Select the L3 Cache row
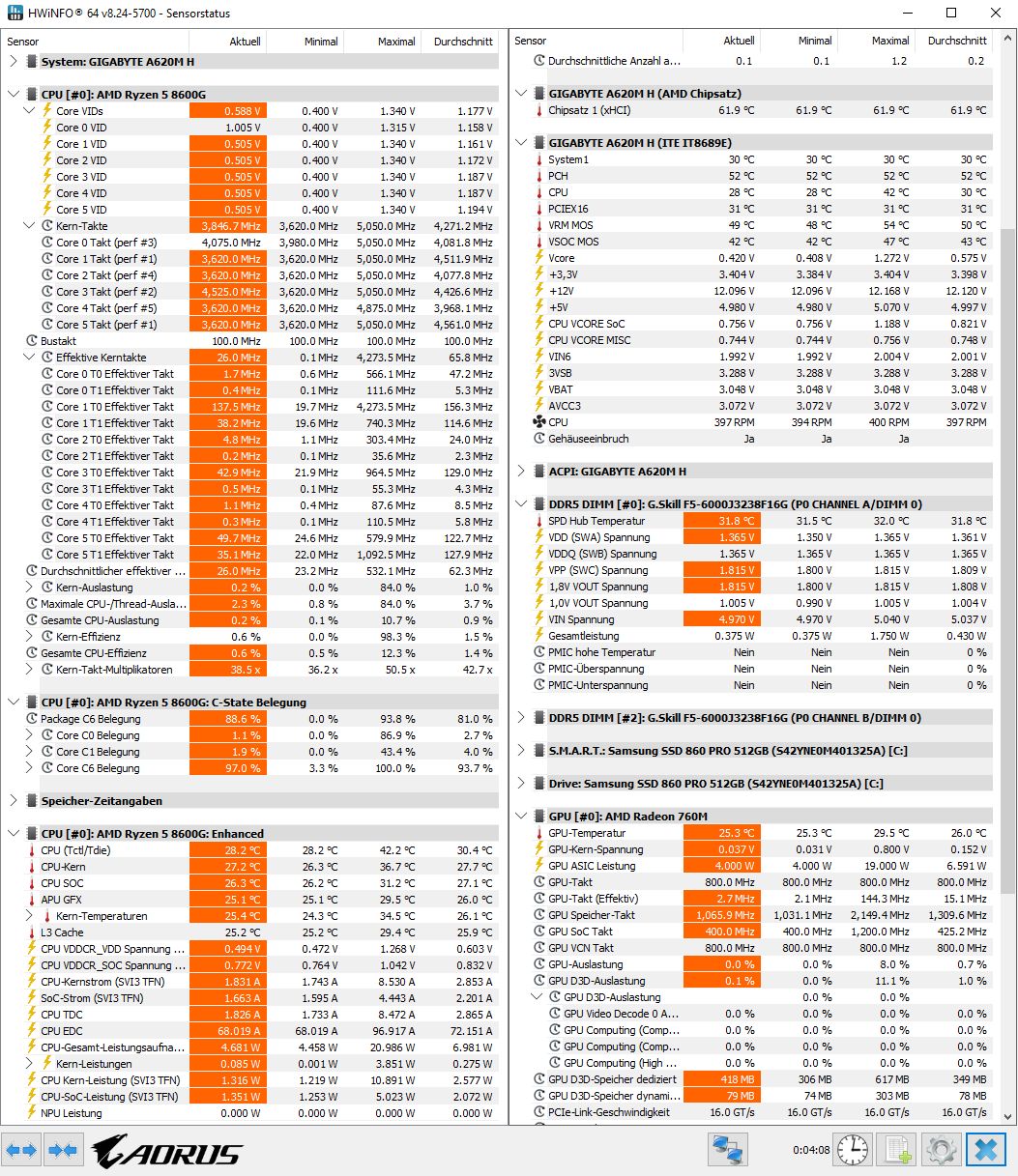The image size is (1018, 1176). (250, 932)
